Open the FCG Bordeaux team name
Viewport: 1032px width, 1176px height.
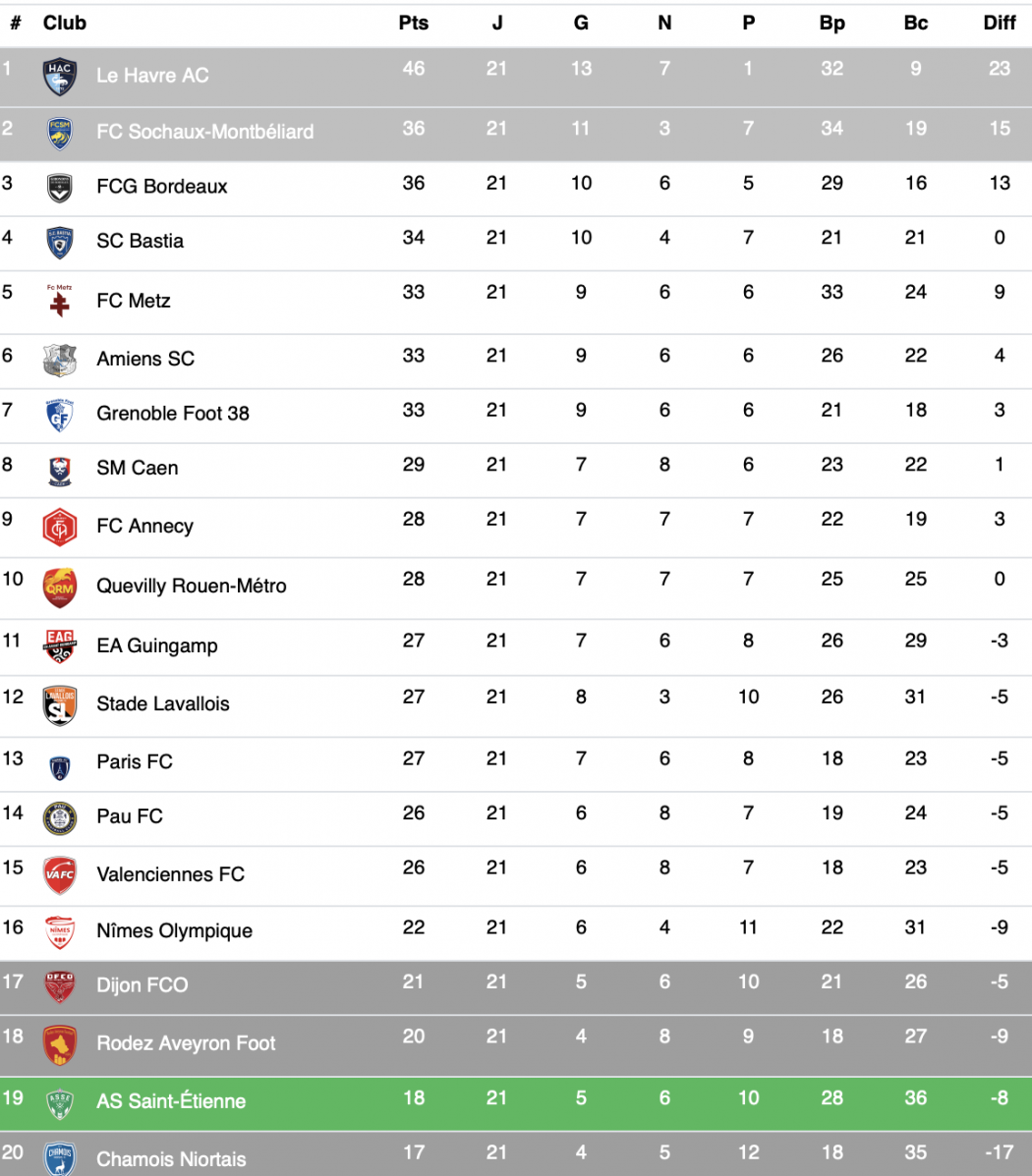162,187
